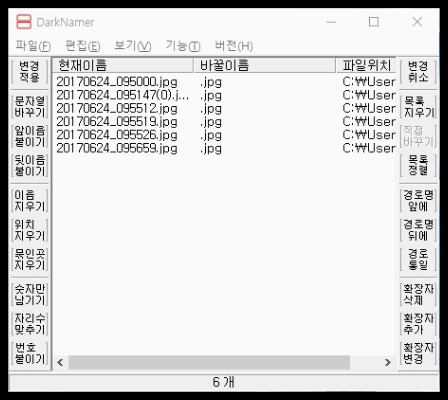Click the 자리수 맞추기 button
Image resolution: width=448 pixels, height=400 pixels.
[30, 323]
